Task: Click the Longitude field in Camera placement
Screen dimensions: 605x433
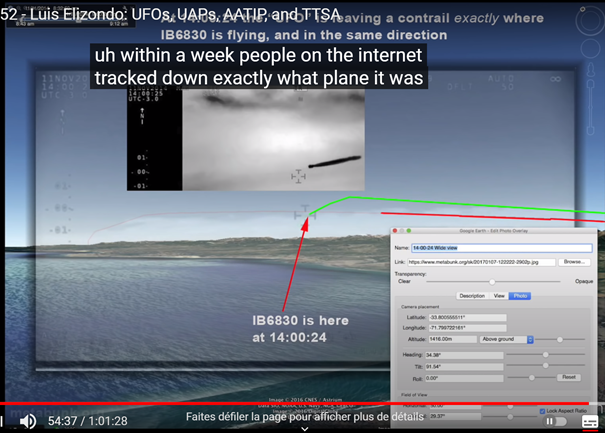Action: [467, 328]
